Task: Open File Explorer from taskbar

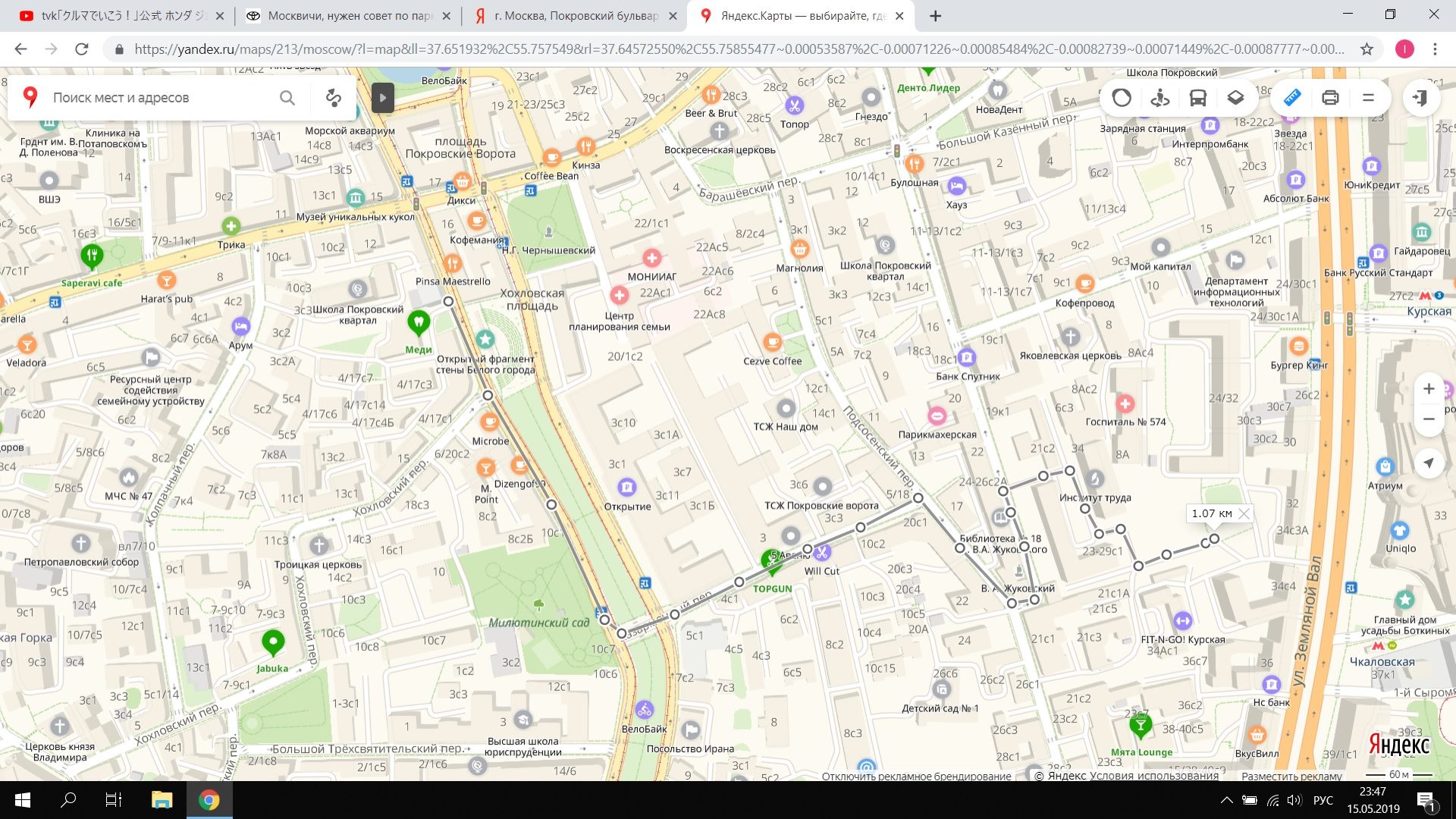Action: click(x=162, y=800)
